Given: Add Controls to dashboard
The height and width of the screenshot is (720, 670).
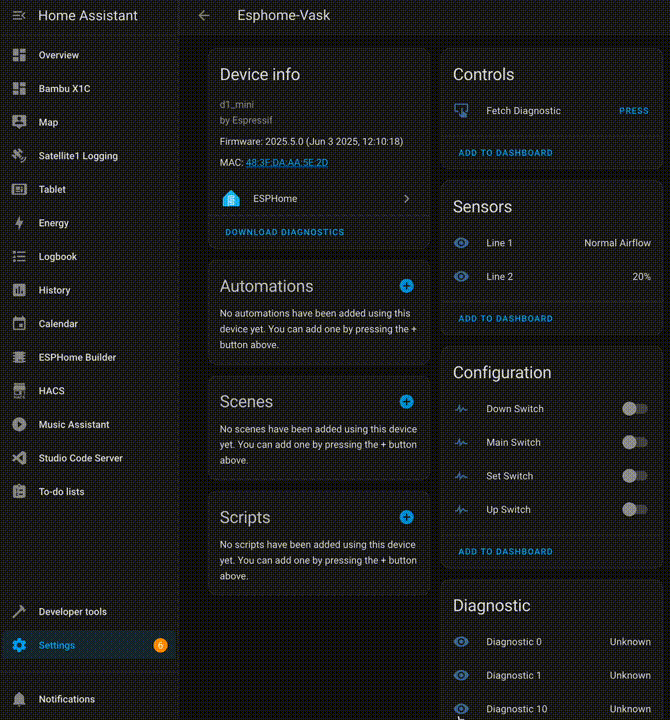Looking at the screenshot, I should click(505, 153).
